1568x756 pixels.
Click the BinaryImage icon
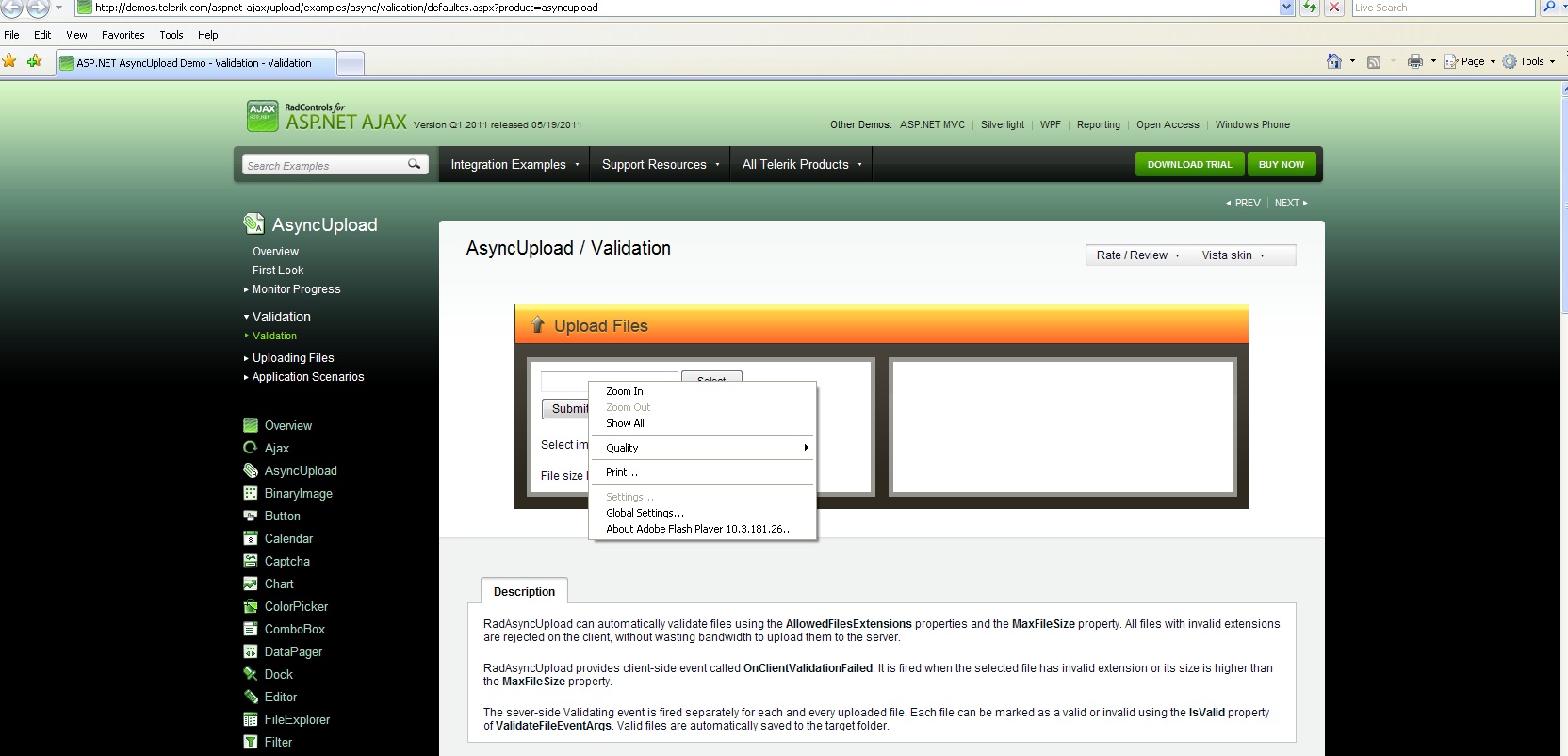250,493
